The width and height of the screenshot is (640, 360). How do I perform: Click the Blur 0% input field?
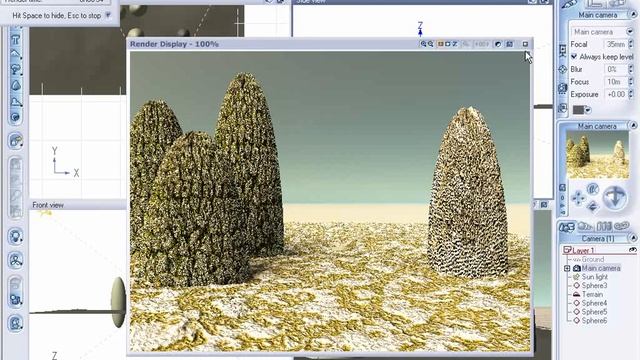point(616,69)
